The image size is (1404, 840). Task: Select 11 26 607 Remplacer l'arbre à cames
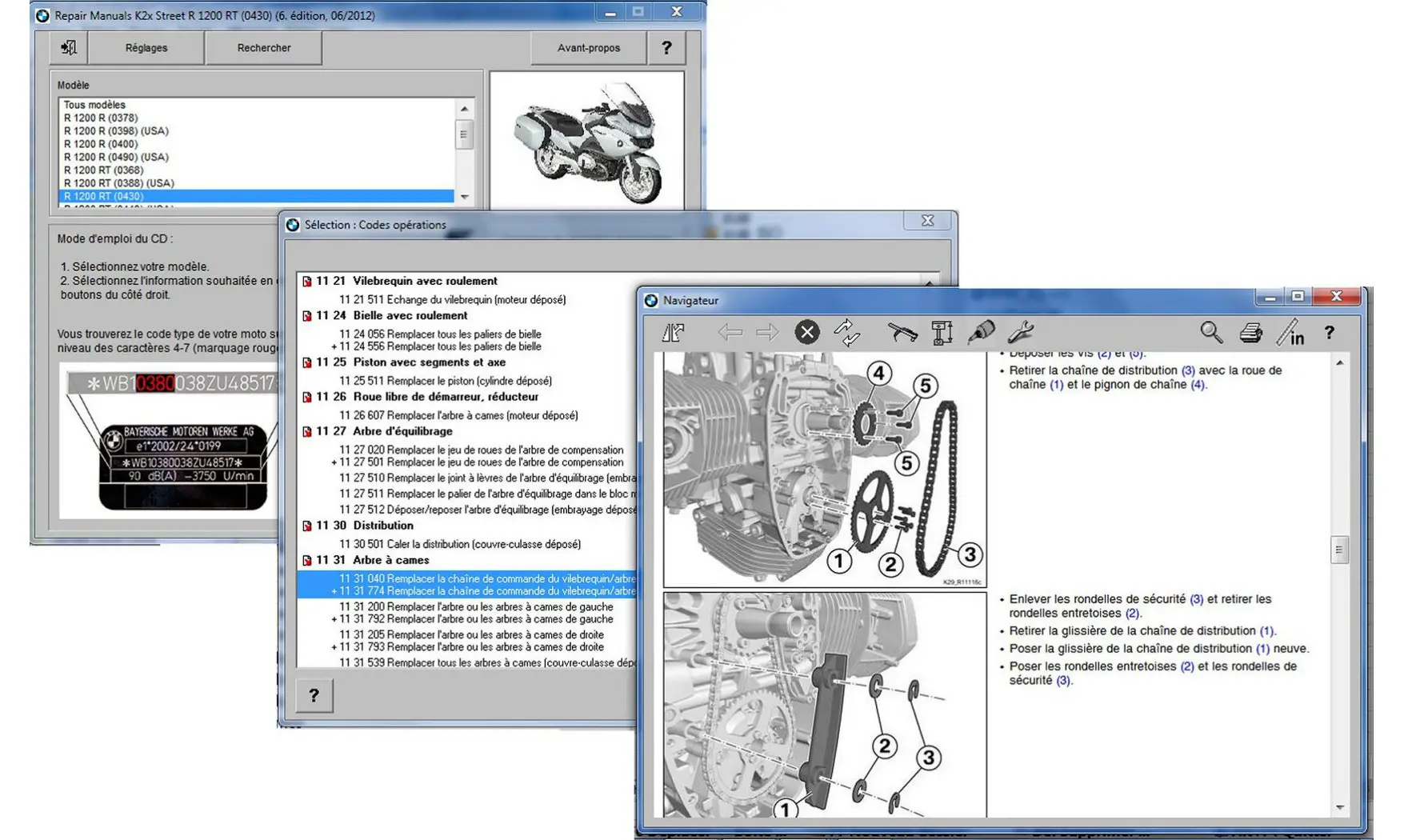pos(458,415)
